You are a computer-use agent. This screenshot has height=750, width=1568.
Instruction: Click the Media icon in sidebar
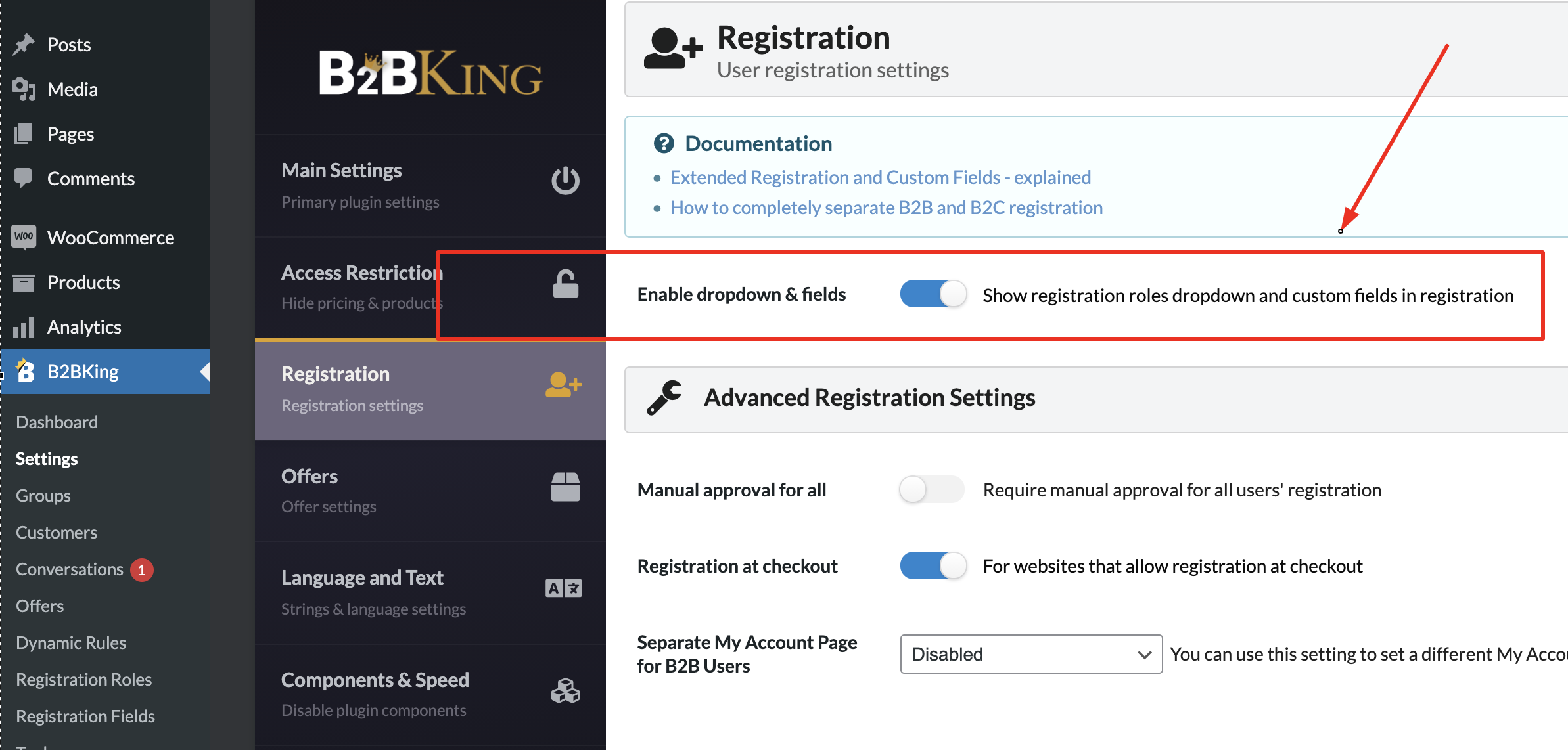click(x=24, y=89)
